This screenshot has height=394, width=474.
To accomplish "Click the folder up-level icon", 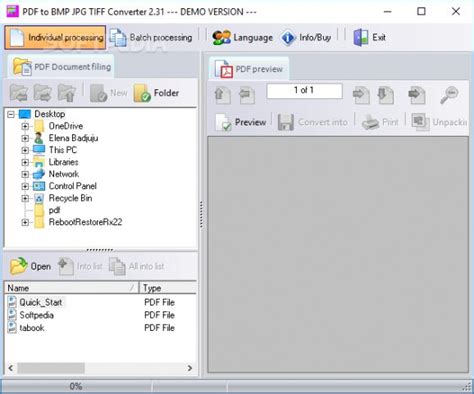I will pos(66,93).
